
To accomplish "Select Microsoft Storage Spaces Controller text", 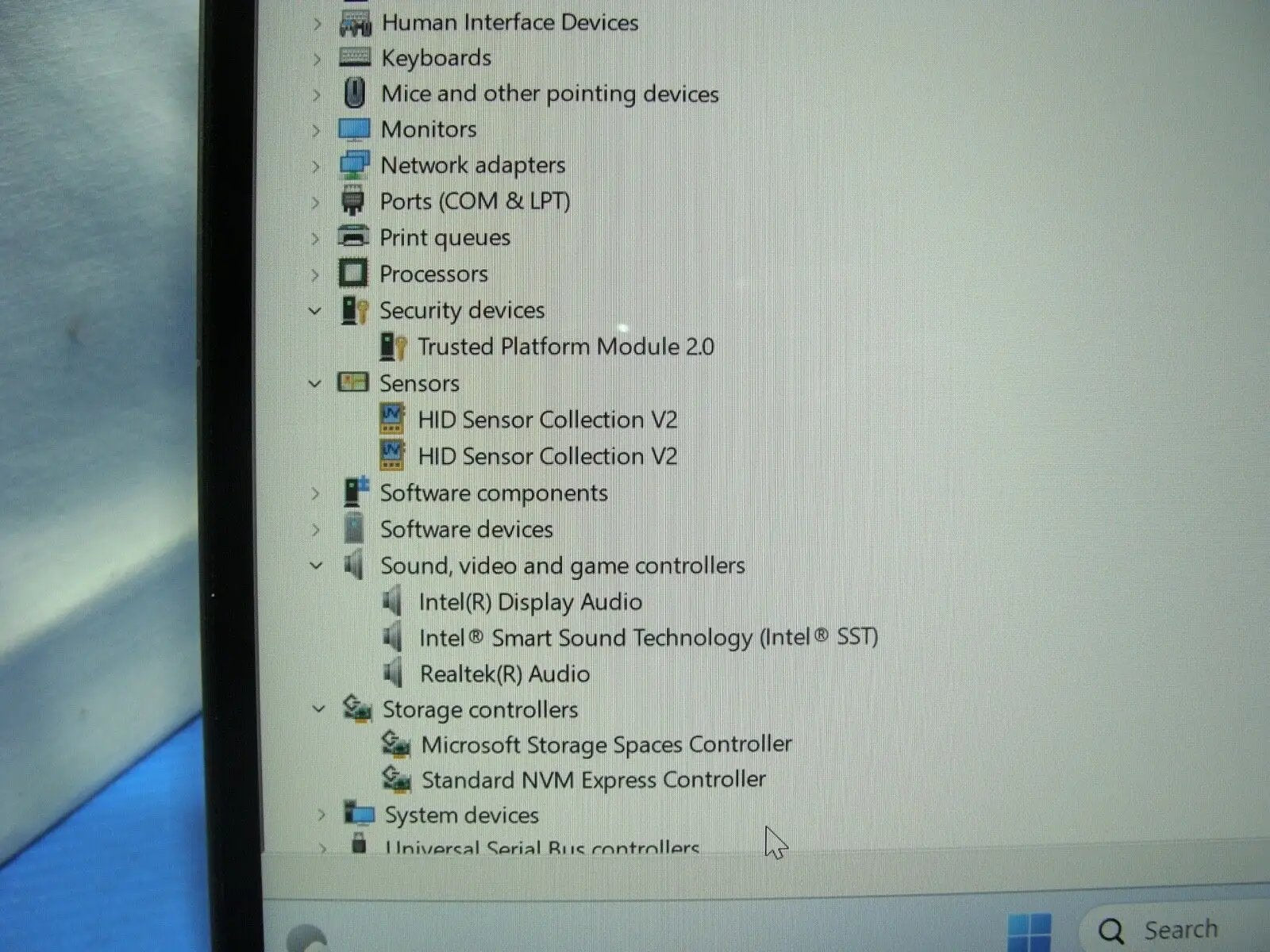I will coord(606,745).
